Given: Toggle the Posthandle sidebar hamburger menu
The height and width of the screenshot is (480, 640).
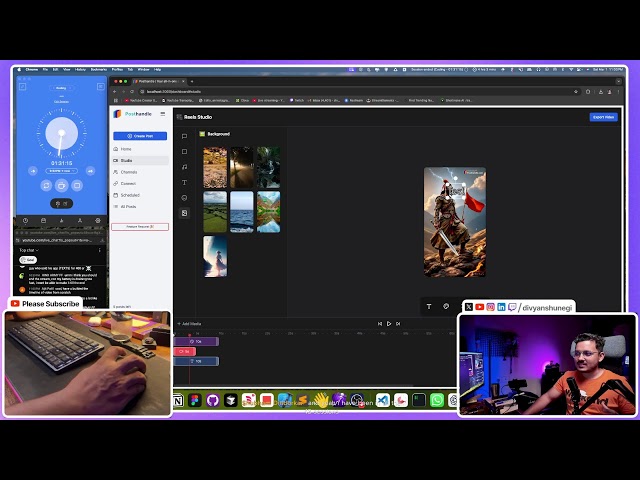Looking at the screenshot, I should point(163,114).
